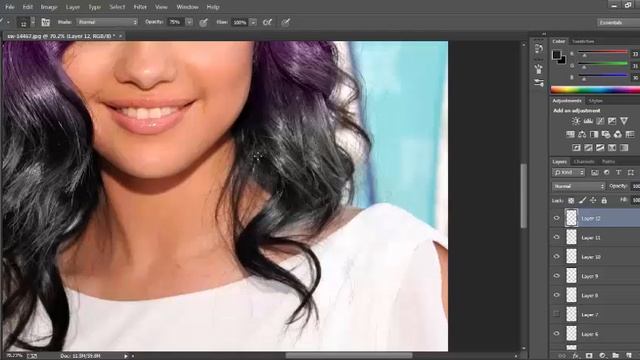Add a Color Lookup adjustment

click(630, 134)
